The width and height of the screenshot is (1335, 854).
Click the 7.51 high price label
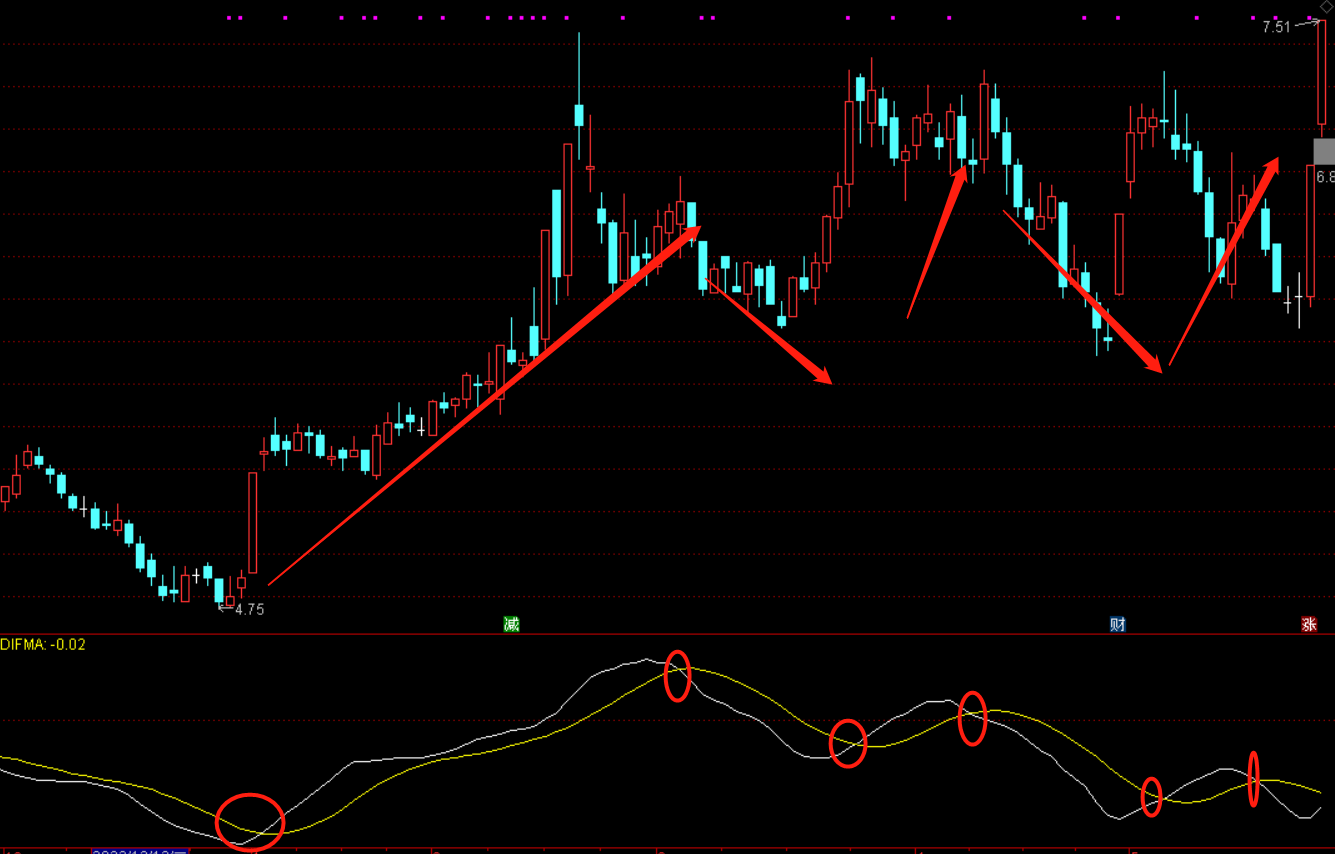(x=1276, y=28)
